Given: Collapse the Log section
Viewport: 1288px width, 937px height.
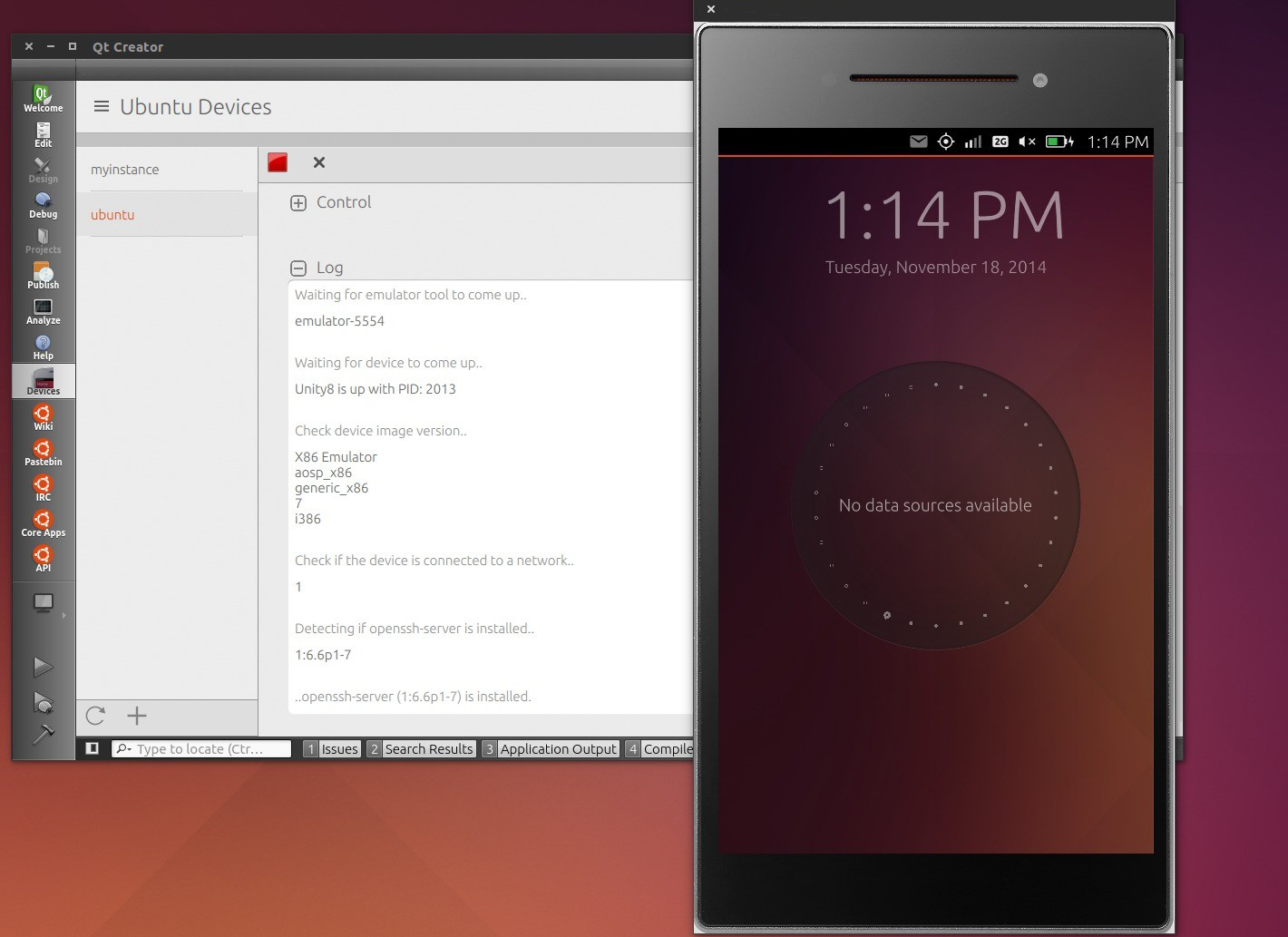Looking at the screenshot, I should (298, 268).
